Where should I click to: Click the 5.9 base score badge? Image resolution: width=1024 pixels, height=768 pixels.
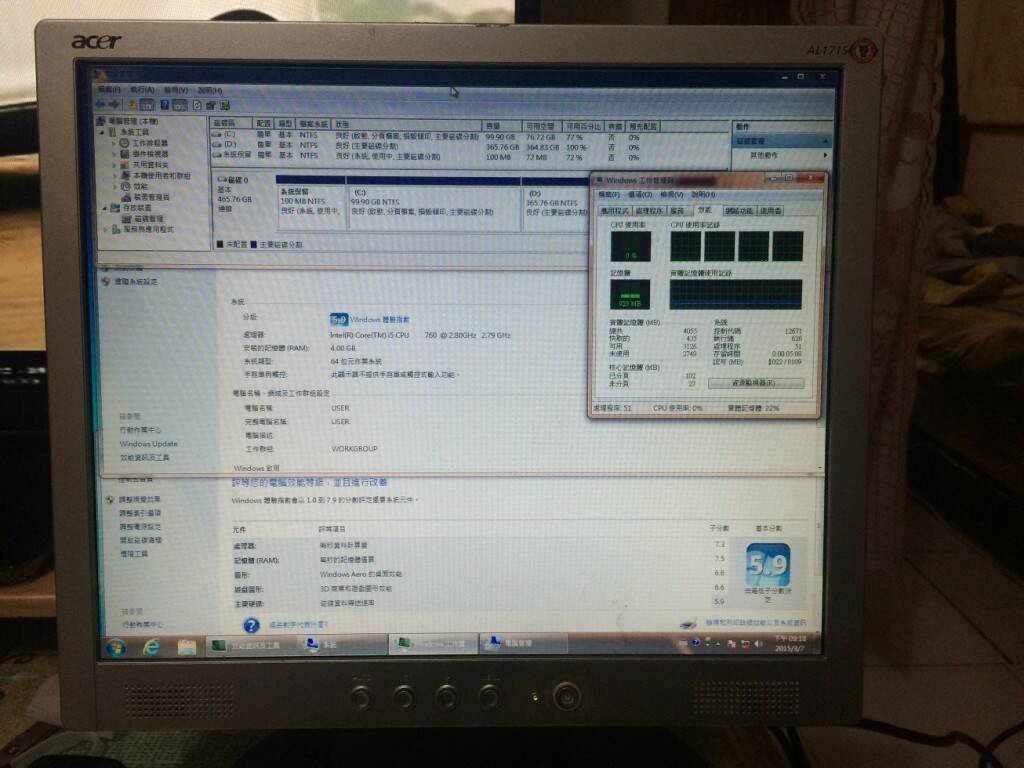coord(767,565)
